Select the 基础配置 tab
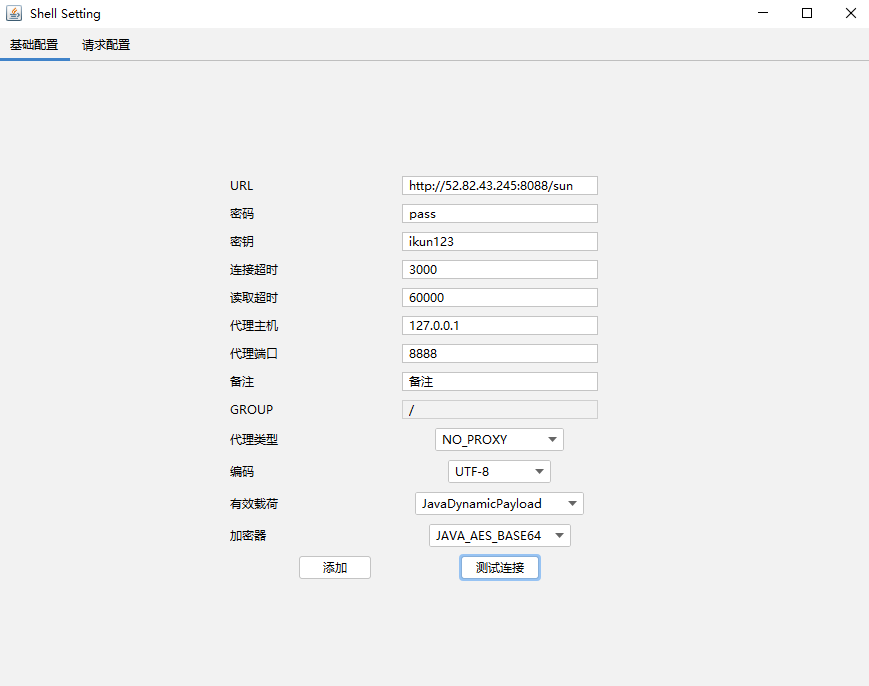Screen dimensions: 869x686 click(34, 45)
